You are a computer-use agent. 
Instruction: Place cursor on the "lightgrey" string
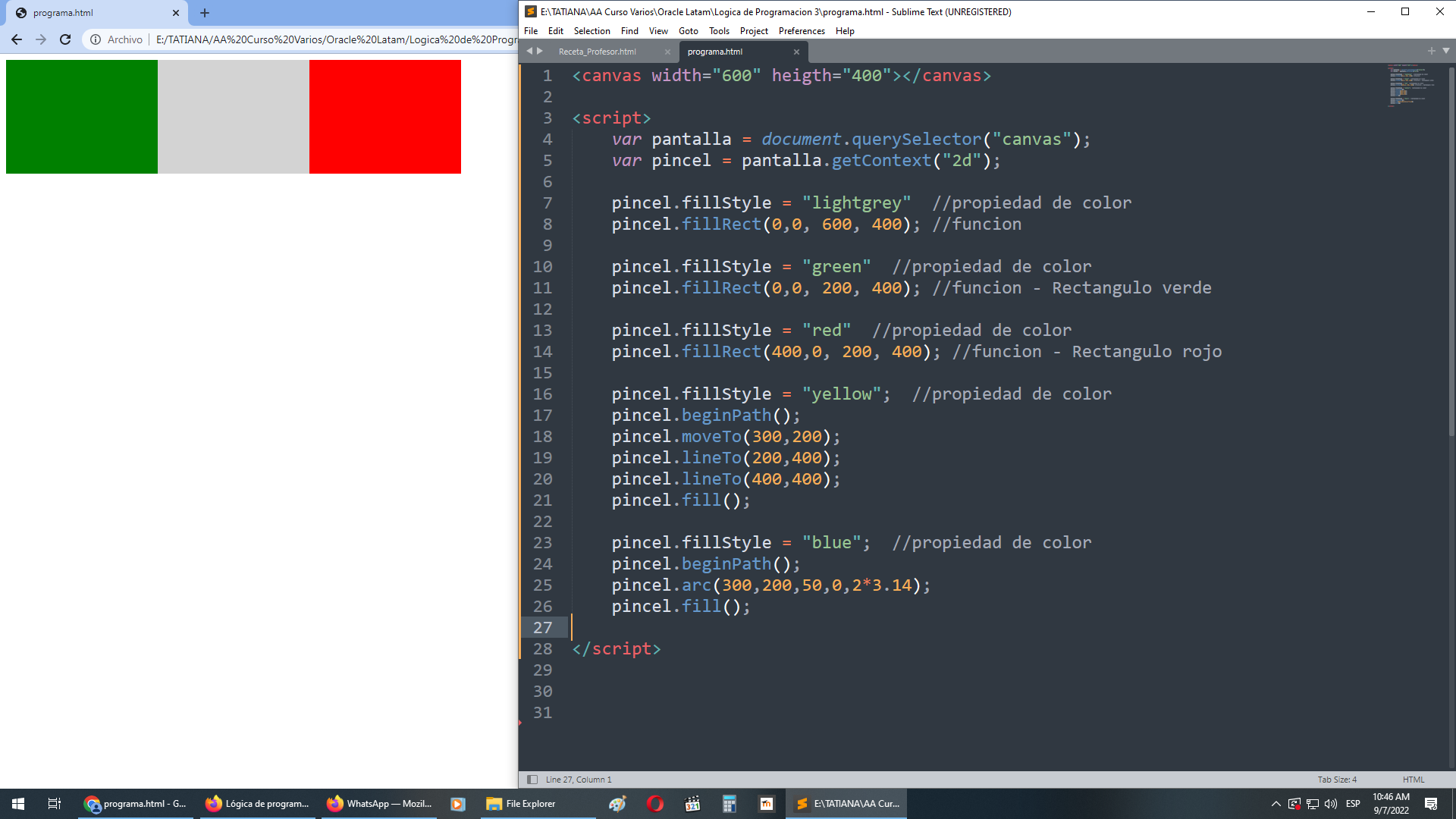pyautogui.click(x=857, y=203)
